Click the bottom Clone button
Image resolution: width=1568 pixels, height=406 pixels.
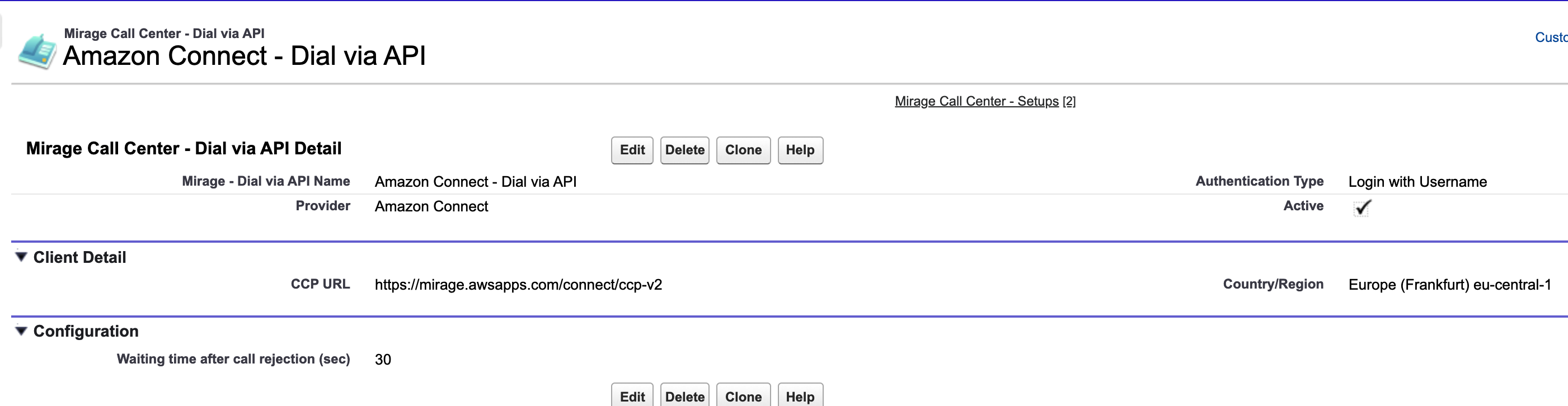[743, 395]
